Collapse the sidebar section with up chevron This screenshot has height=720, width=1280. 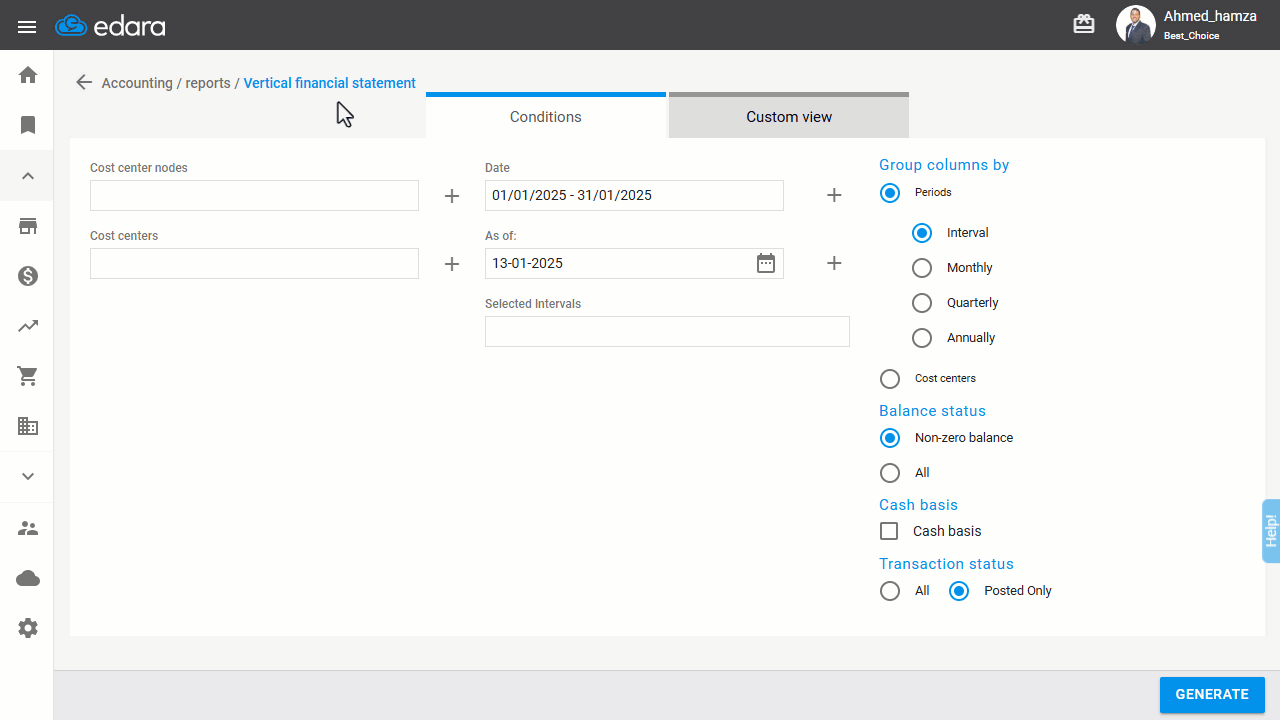pos(28,176)
